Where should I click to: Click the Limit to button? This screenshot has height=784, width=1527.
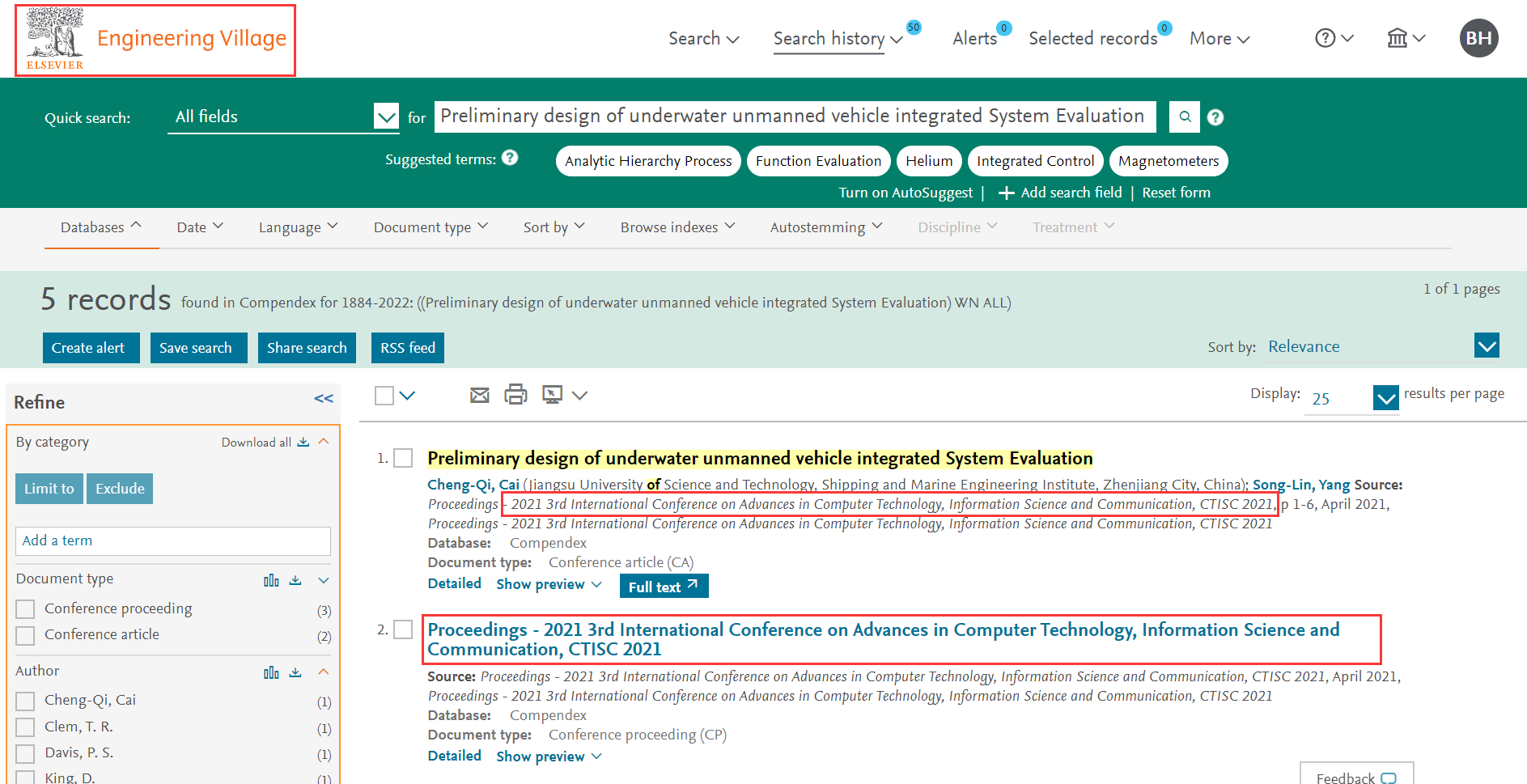tap(49, 489)
